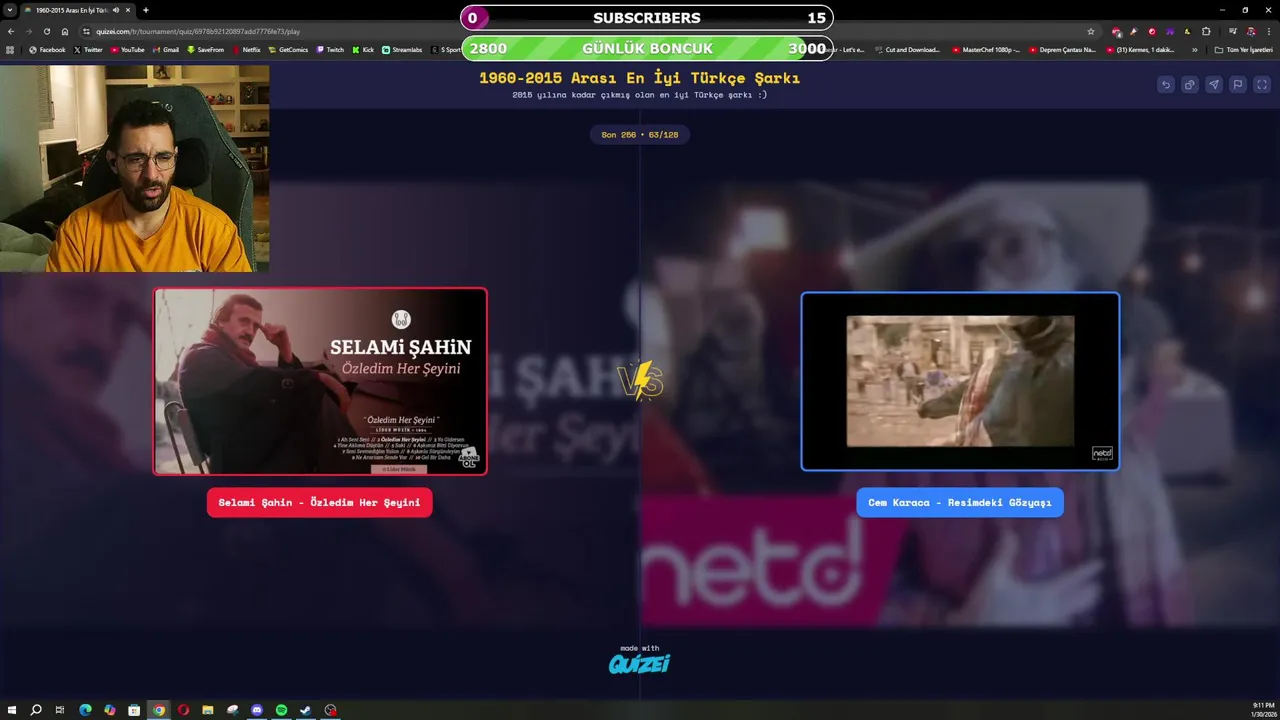Open a new browser tab

tap(146, 10)
